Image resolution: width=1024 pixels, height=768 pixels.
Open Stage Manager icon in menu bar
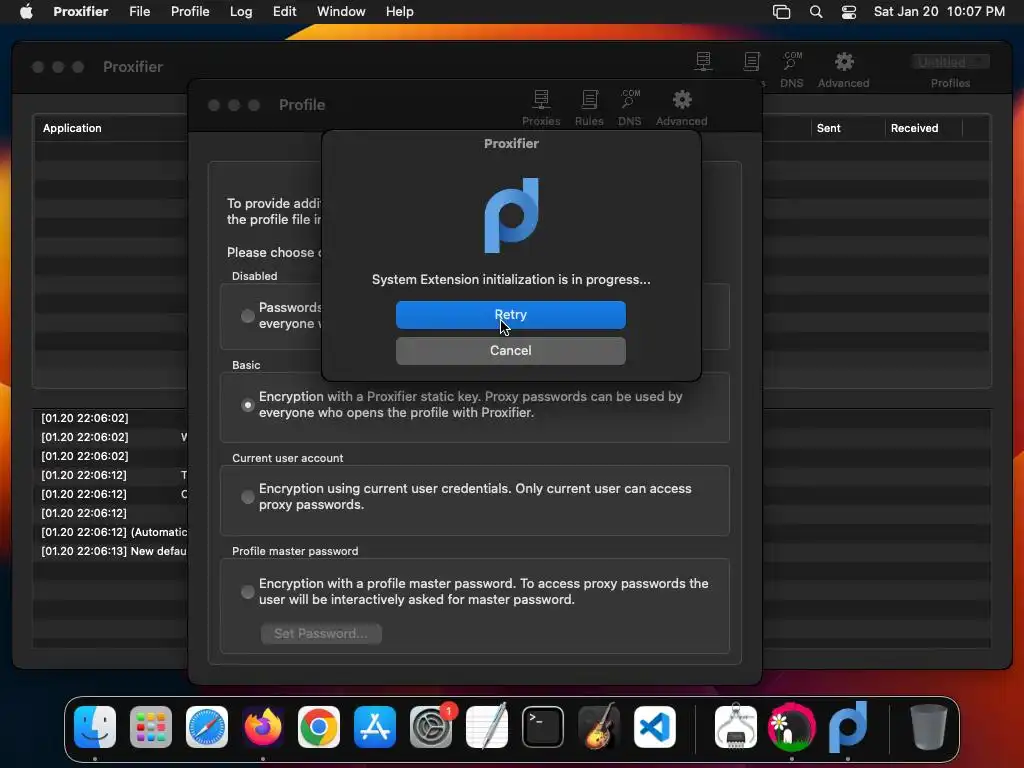pyautogui.click(x=781, y=12)
